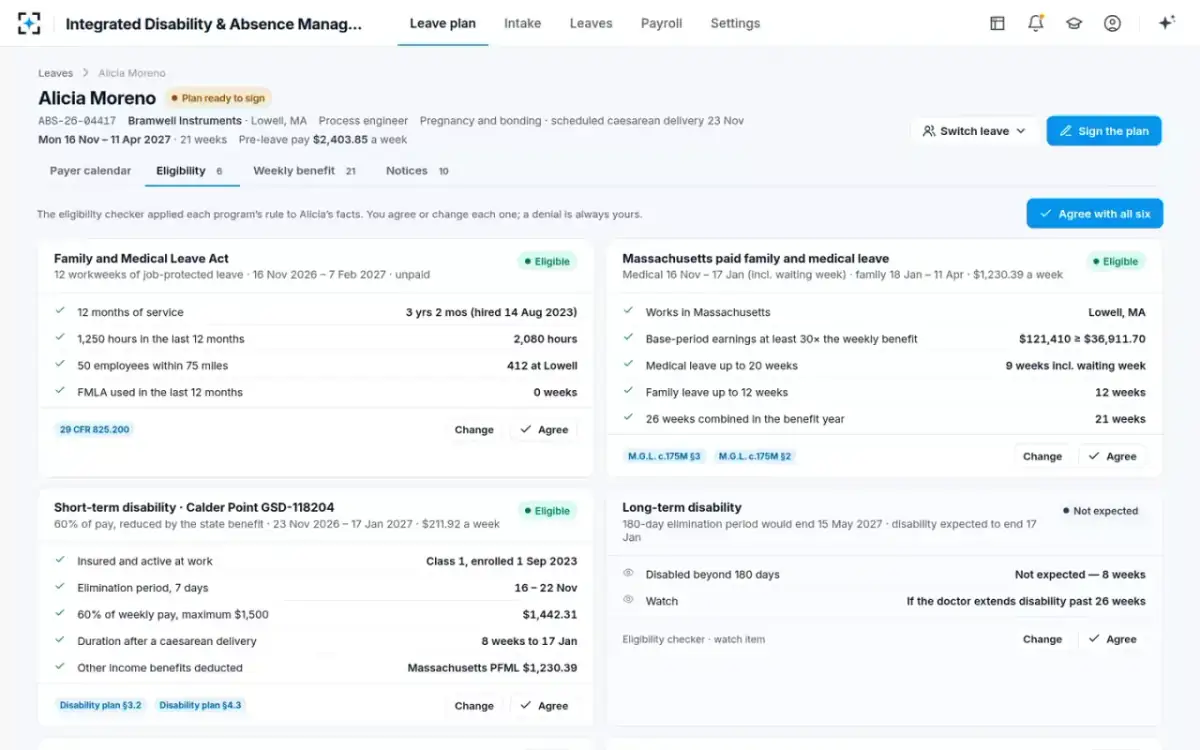Agree with Massachusetts paid family leave card
1200x750 pixels.
pyautogui.click(x=1112, y=456)
